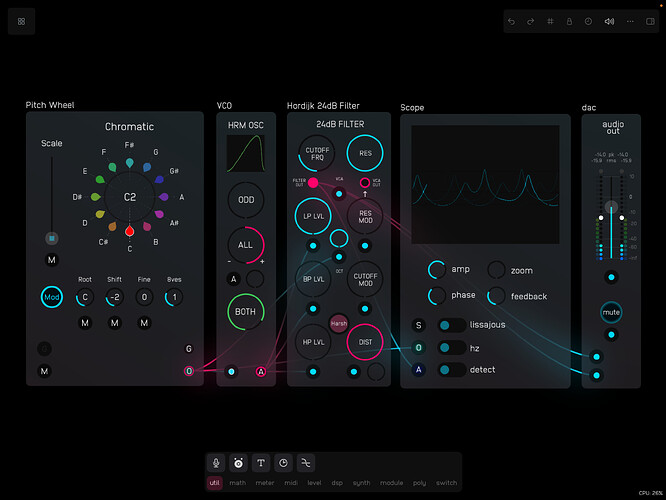The image size is (666, 500).
Task: Toggle the grid hash icon
Action: click(x=550, y=21)
